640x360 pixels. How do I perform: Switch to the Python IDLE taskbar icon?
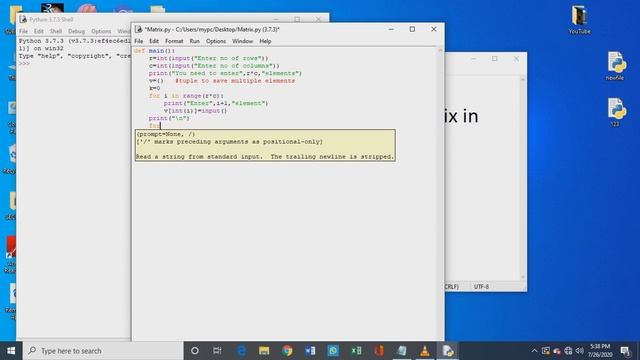(448, 351)
